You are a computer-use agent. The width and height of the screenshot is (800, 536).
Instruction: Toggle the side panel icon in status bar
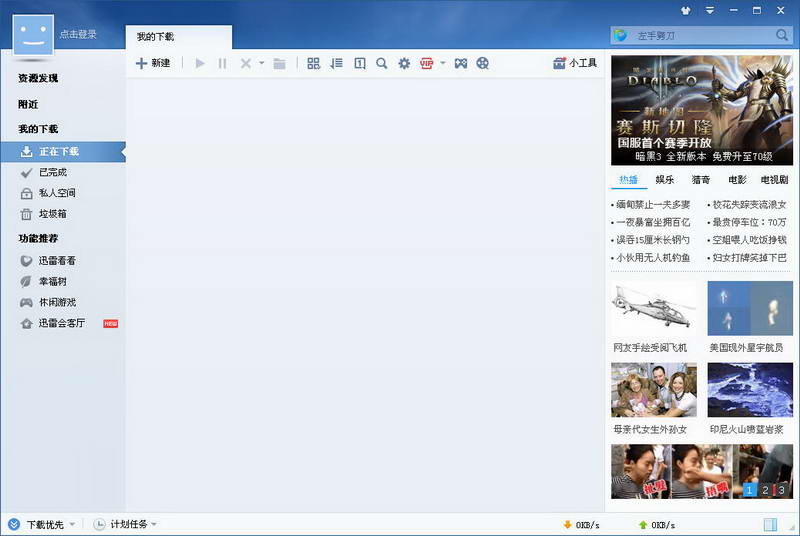click(770, 525)
